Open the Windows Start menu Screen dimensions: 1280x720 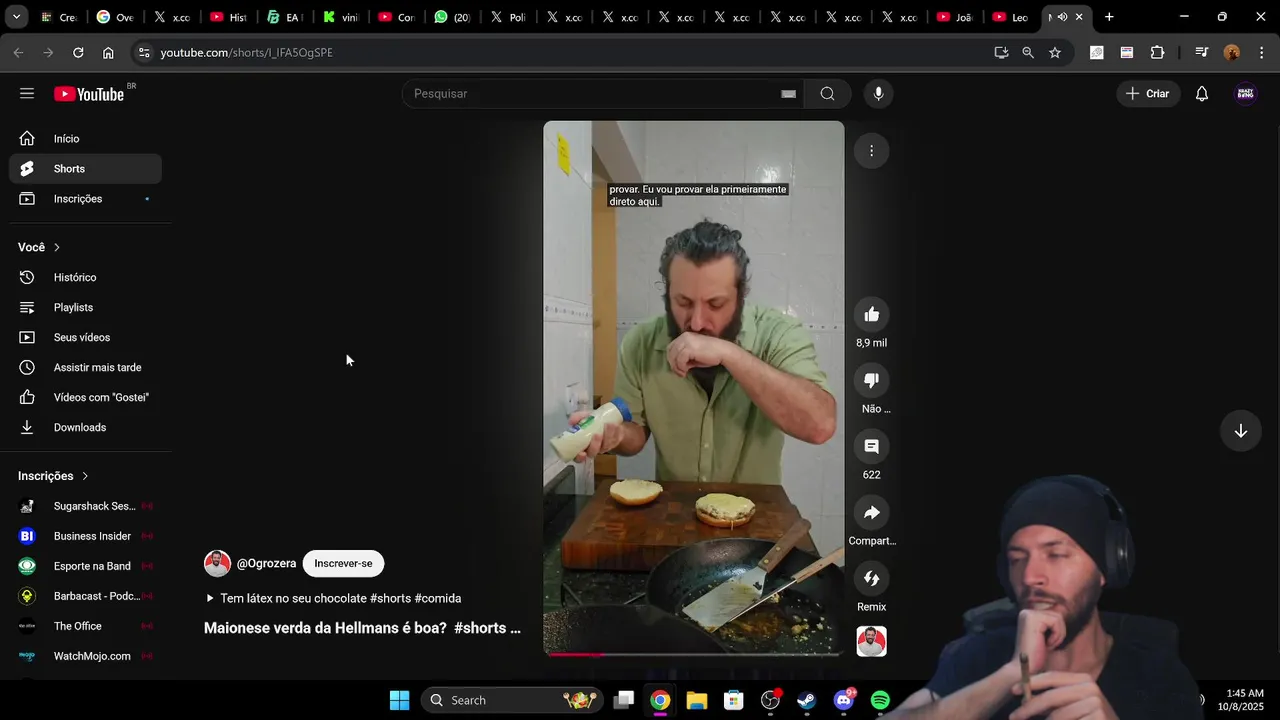tap(399, 700)
